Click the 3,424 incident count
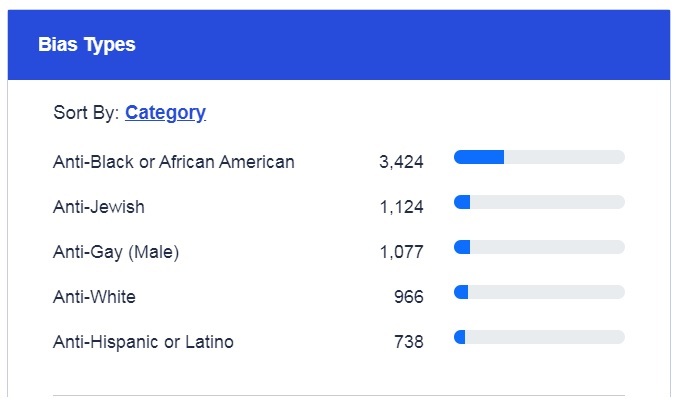The image size is (681, 403). (x=401, y=162)
